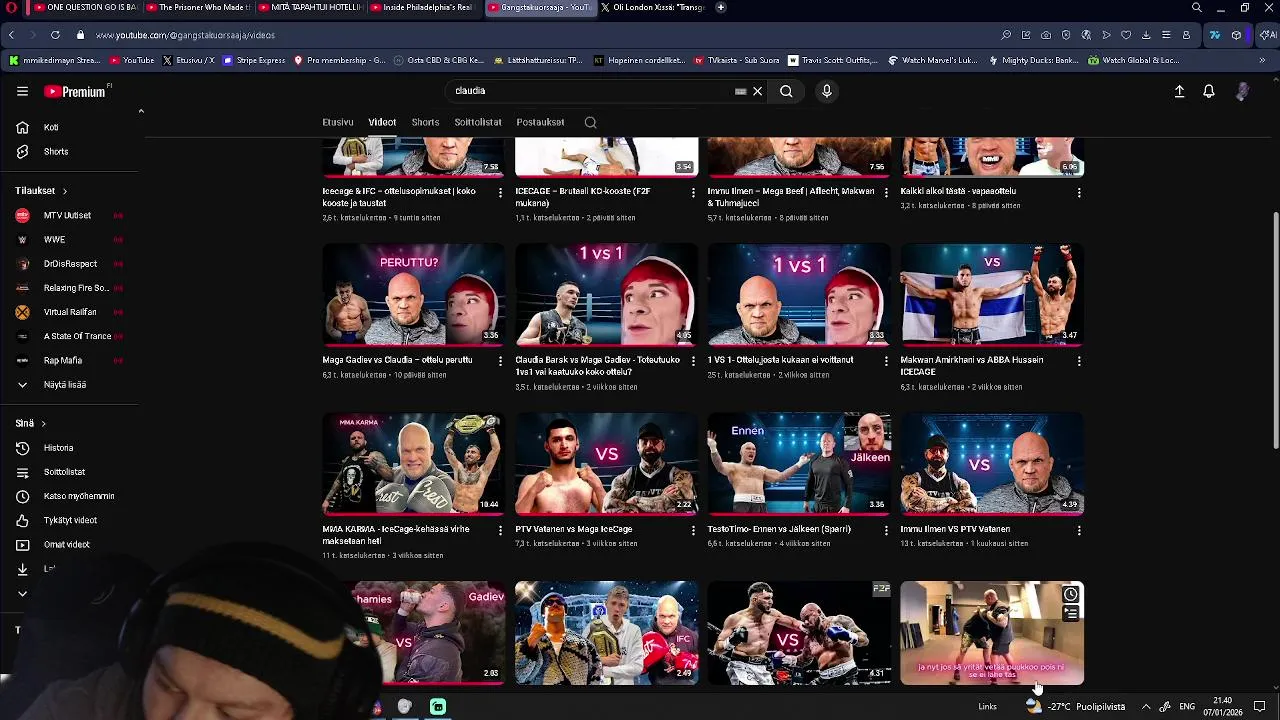Go back with browser back arrow

[x=11, y=35]
